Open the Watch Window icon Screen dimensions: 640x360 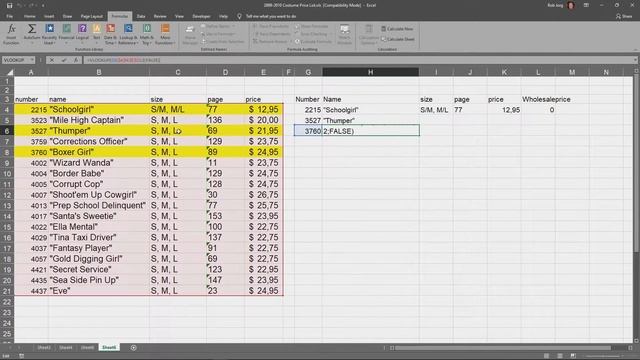pyautogui.click(x=344, y=29)
